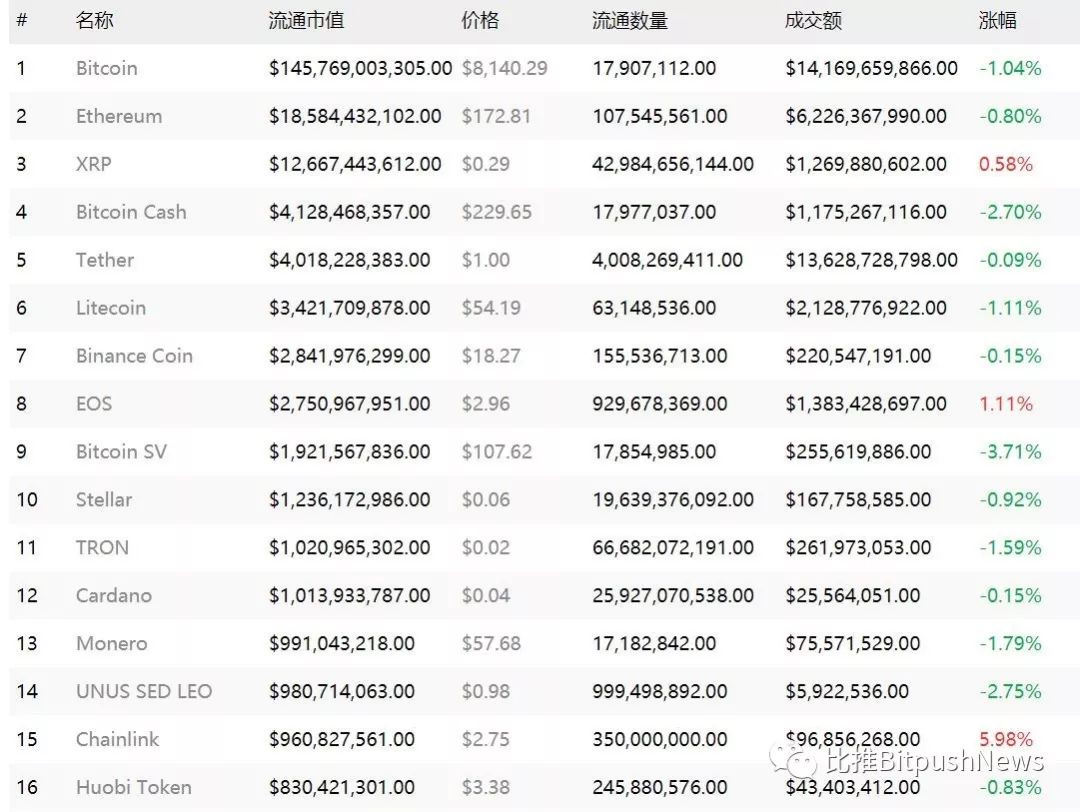Image resolution: width=1080 pixels, height=812 pixels.
Task: Sort by 价格 column header
Action: 480,21
